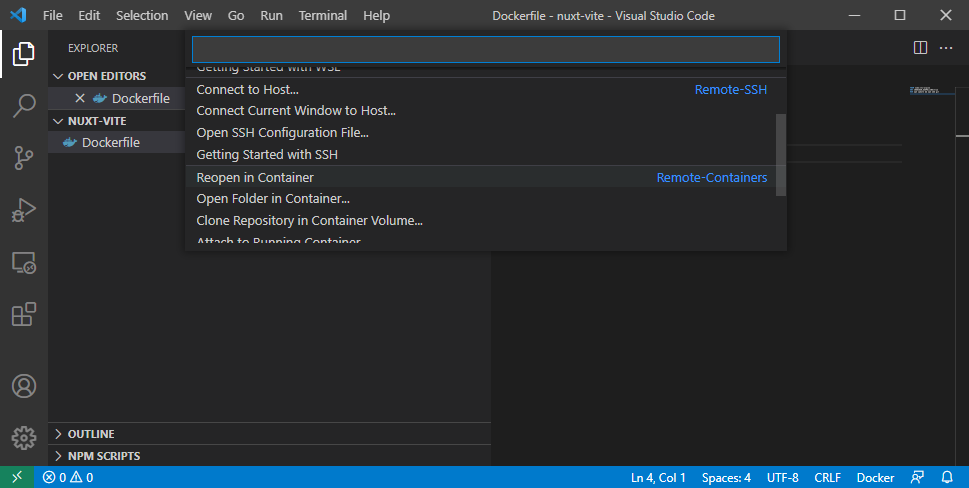Viewport: 969px width, 488px height.
Task: Minimize the VS Code window
Action: [x=855, y=15]
